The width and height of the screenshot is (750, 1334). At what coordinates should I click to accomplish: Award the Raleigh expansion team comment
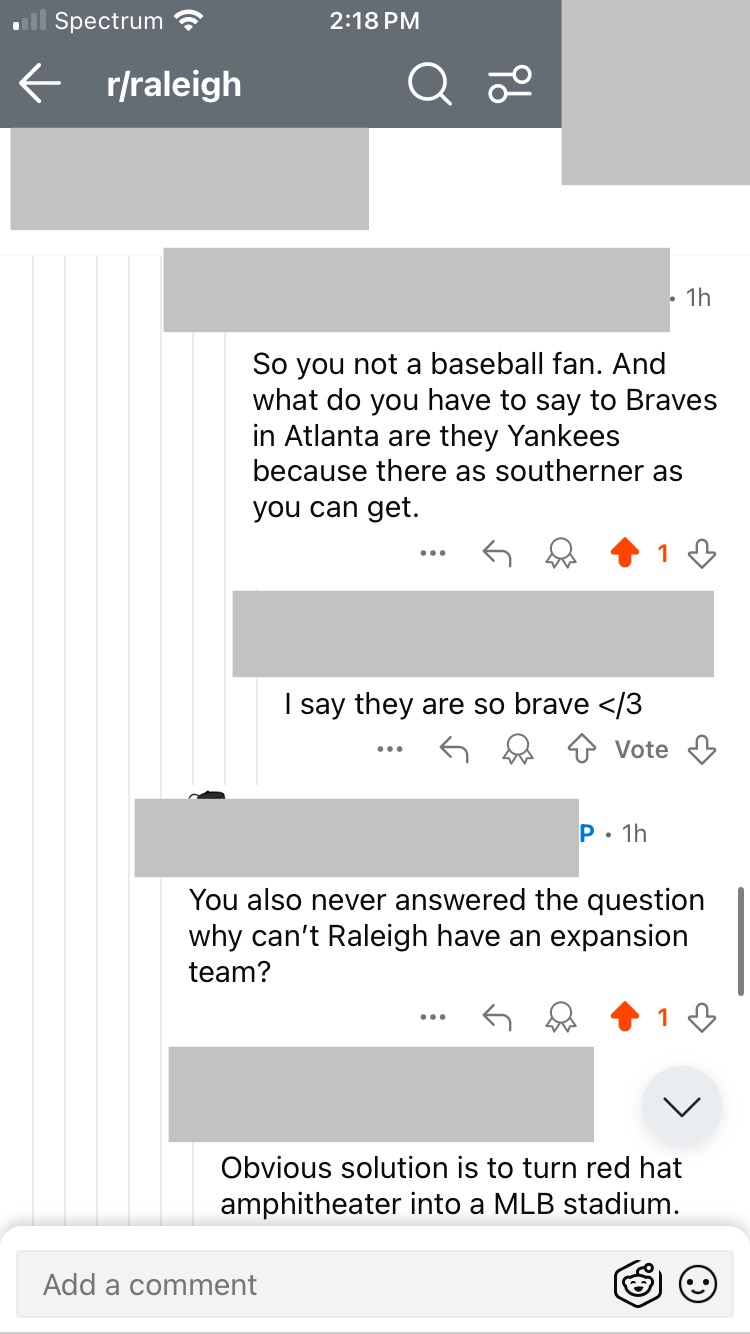[x=560, y=1018]
